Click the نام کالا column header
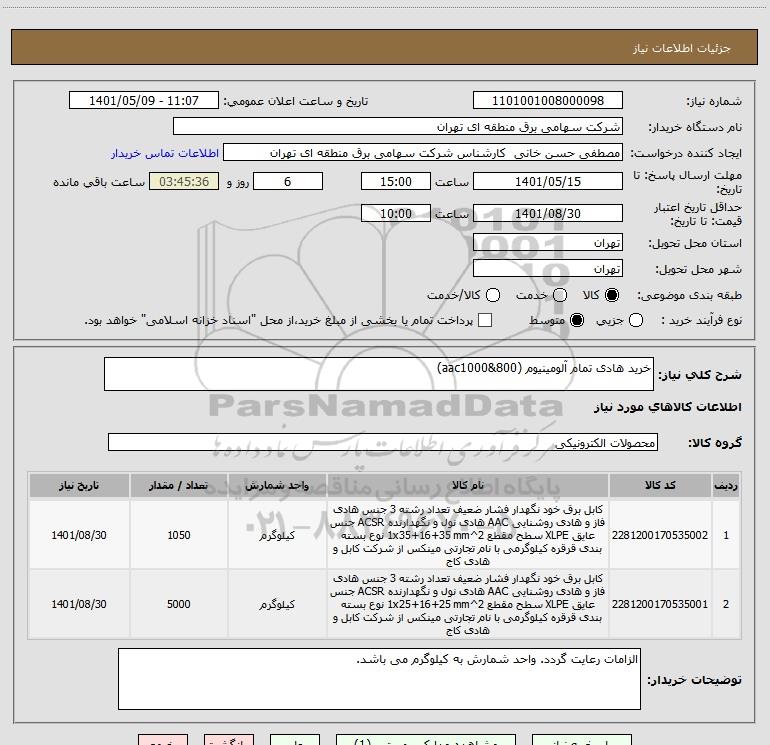Image resolution: width=770 pixels, height=745 pixels. coord(468,486)
